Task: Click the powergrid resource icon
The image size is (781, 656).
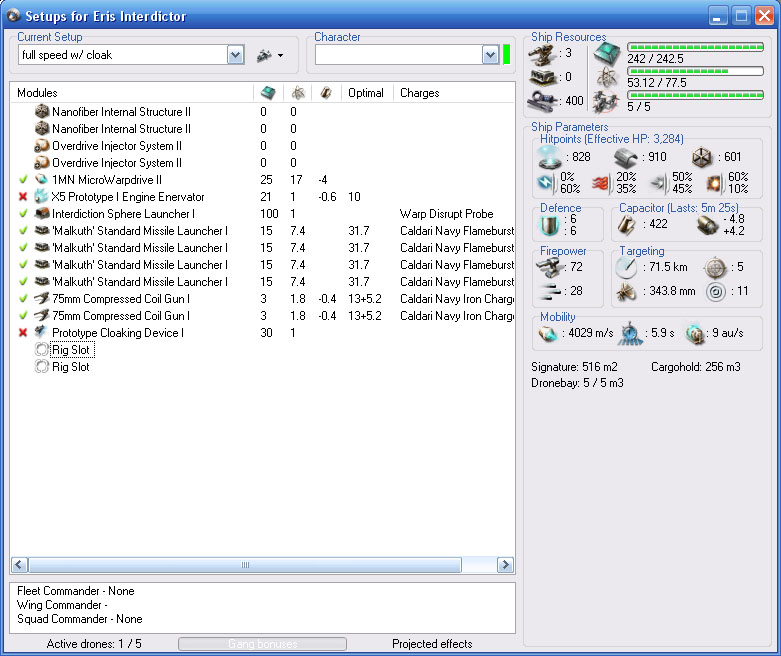Action: point(607,77)
